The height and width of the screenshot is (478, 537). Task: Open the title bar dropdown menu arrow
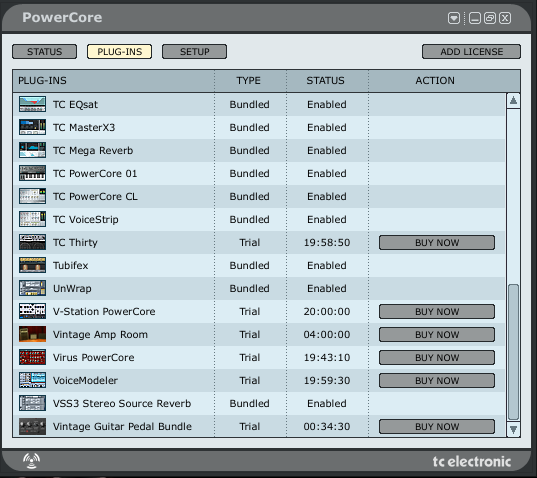[x=454, y=18]
